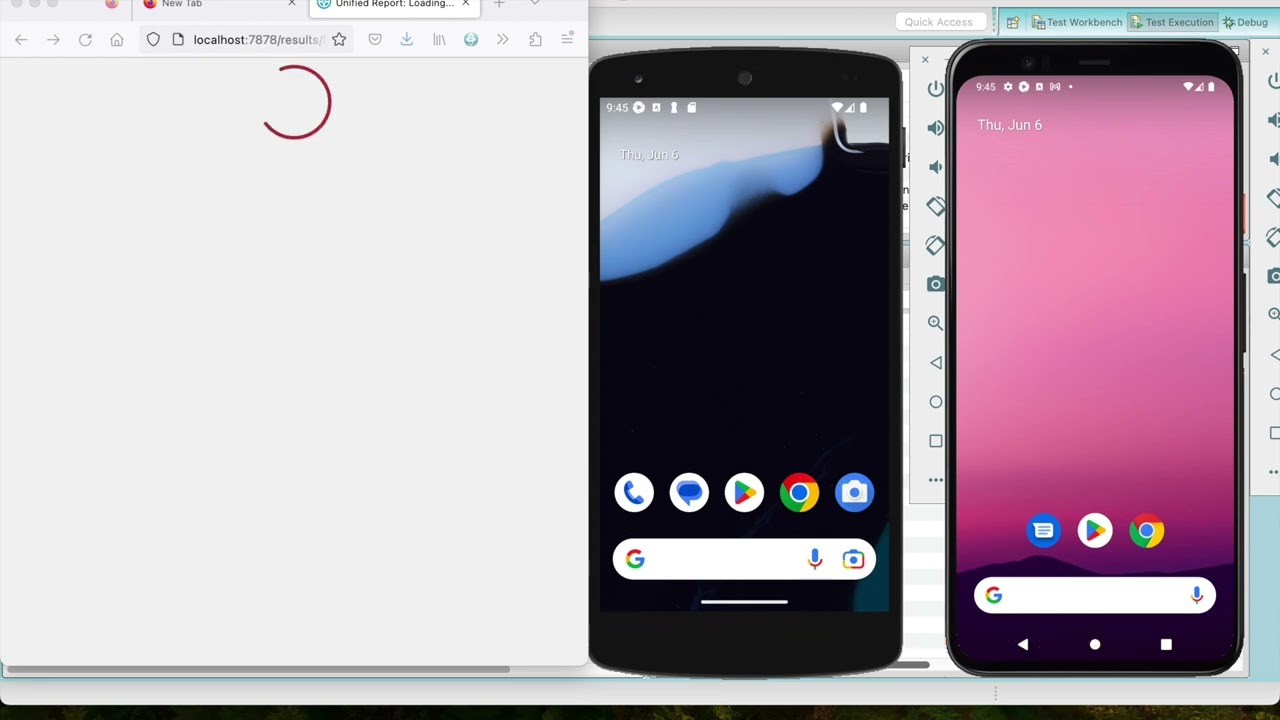The image size is (1280, 720).
Task: Open the Firefox hamburger menu
Action: [567, 39]
